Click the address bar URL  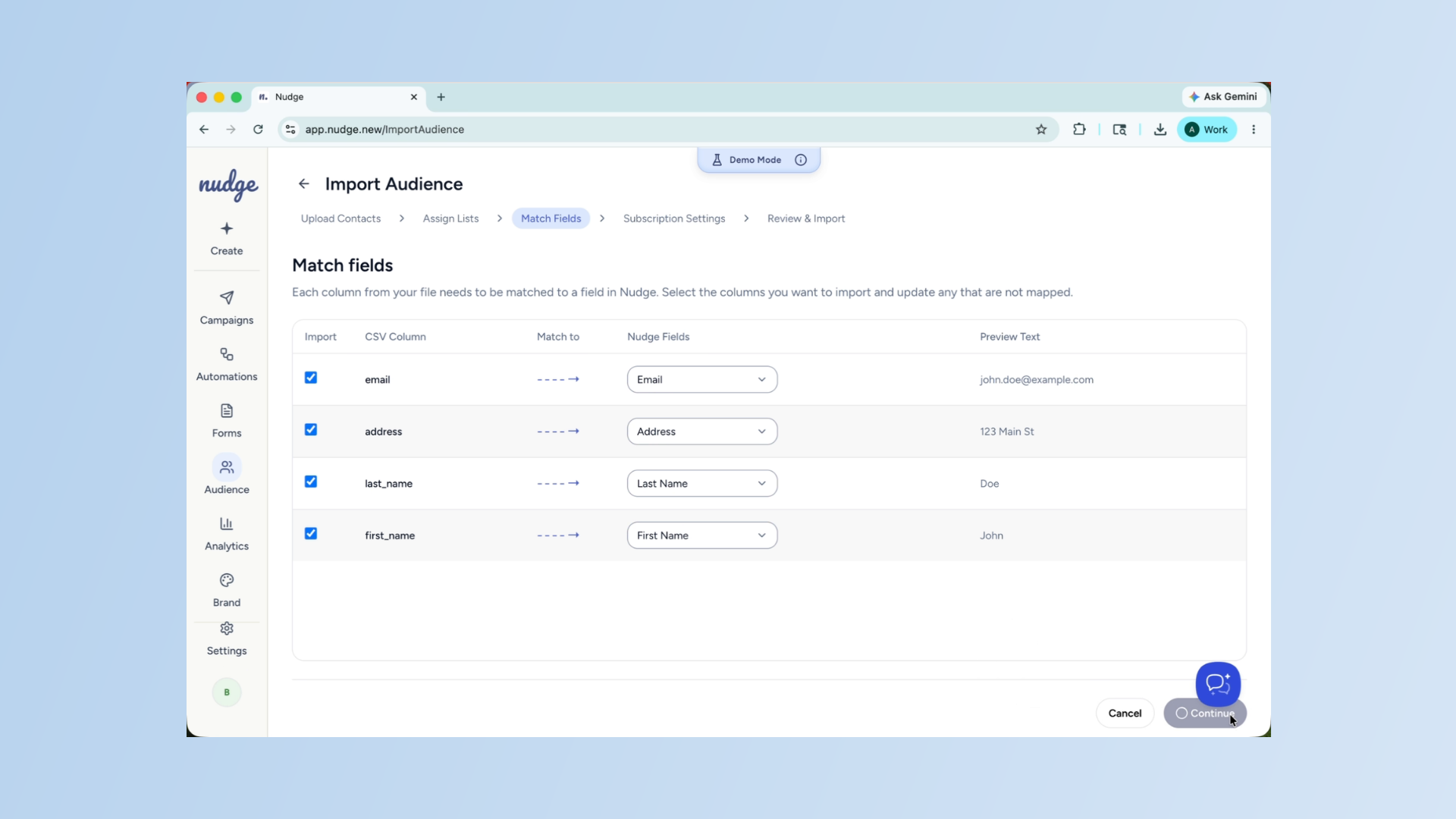[x=384, y=130]
